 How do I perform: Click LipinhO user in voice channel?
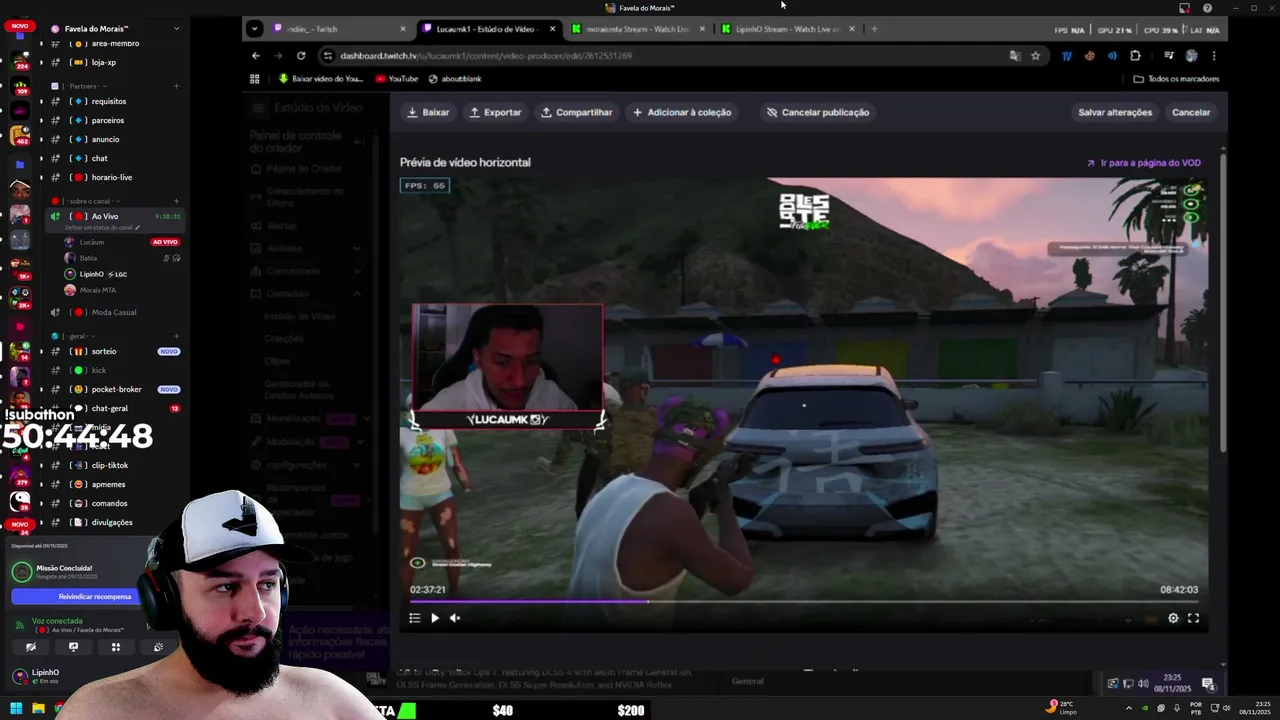point(103,274)
